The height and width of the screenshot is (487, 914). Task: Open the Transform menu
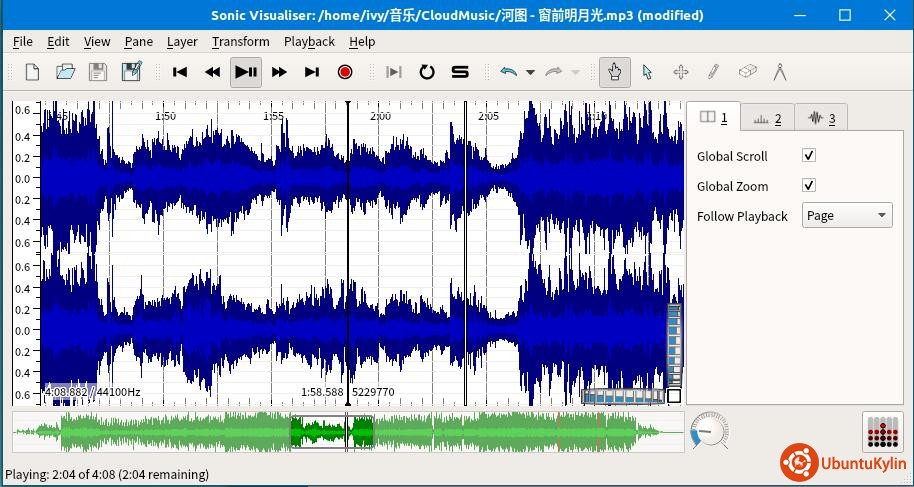tap(240, 41)
